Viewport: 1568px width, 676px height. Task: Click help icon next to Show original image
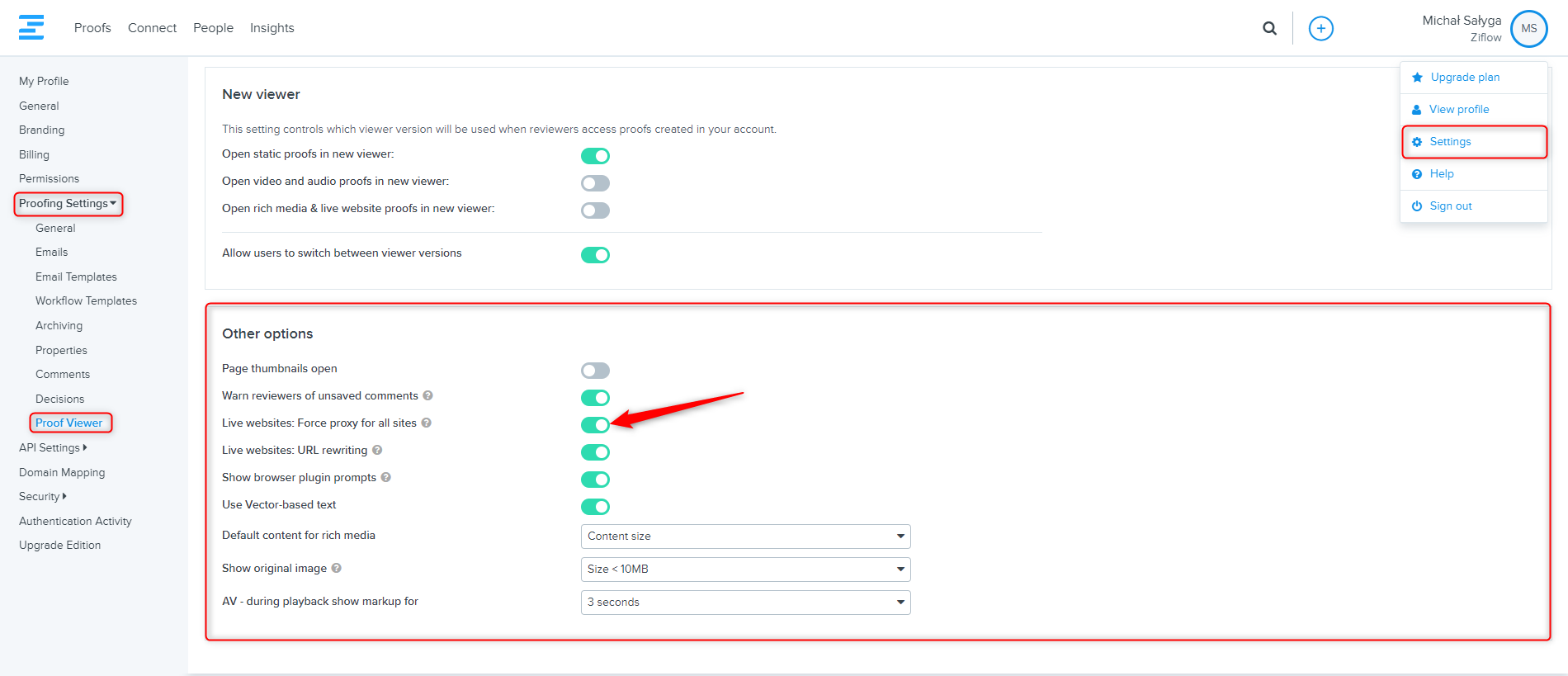click(x=336, y=568)
